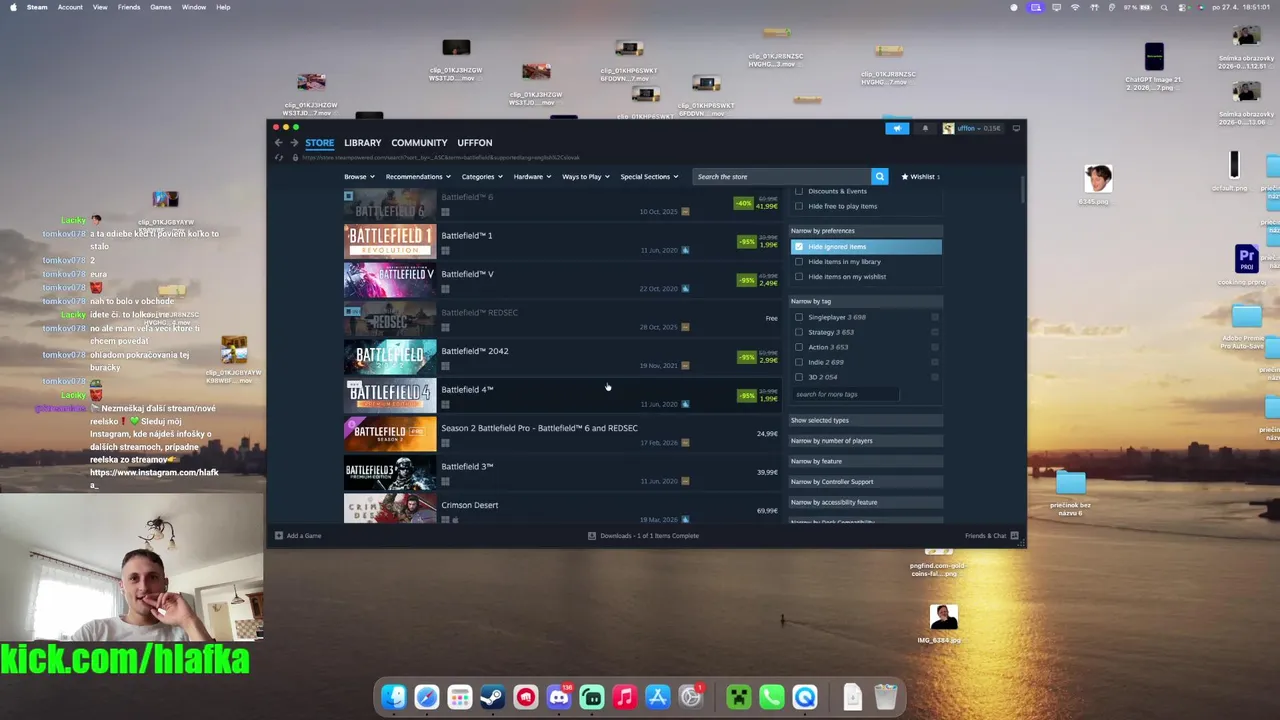Open the Categories dropdown
1280x720 pixels.
(x=482, y=177)
